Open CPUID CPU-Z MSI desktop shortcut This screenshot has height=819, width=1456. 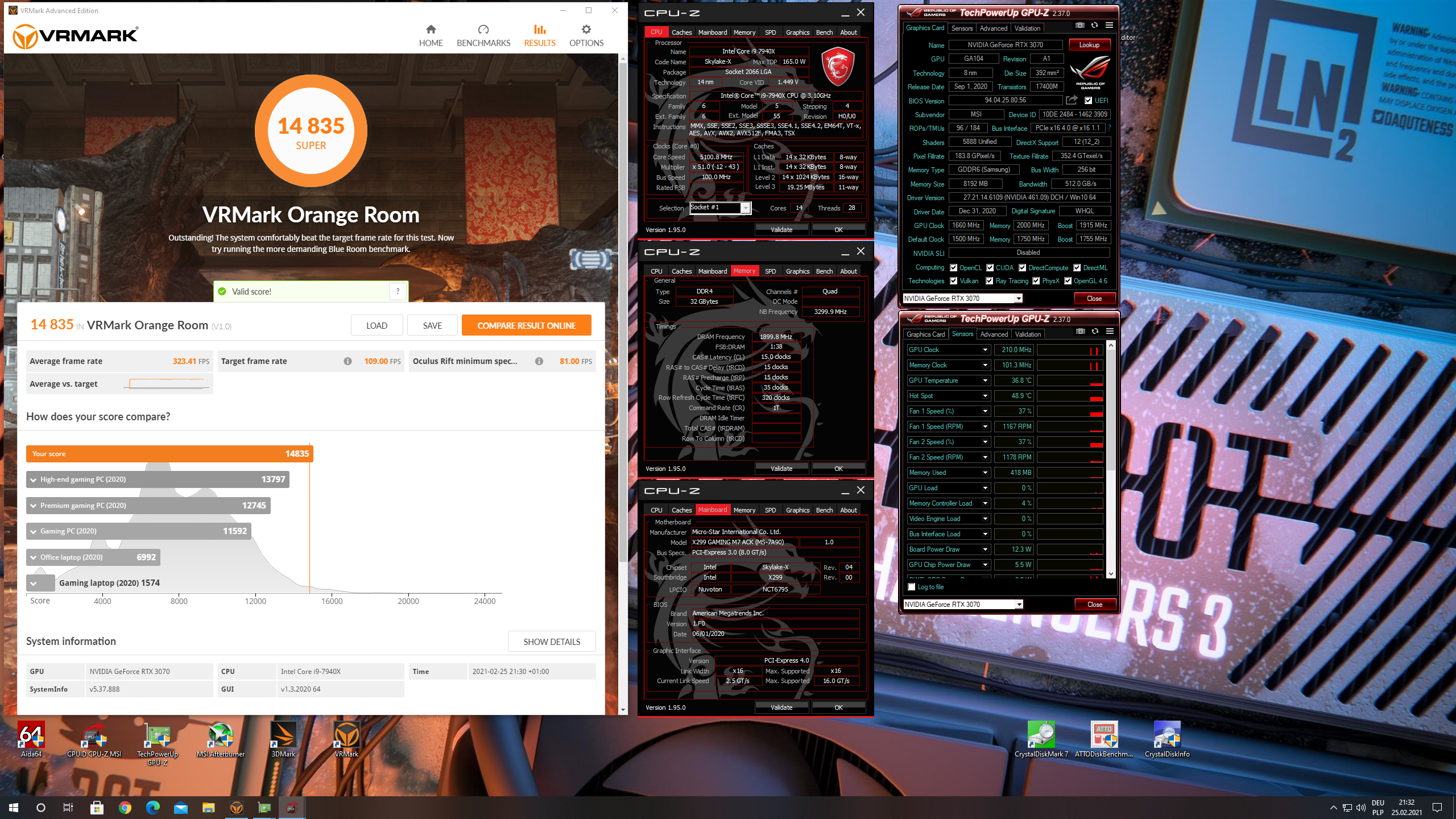pyautogui.click(x=94, y=739)
